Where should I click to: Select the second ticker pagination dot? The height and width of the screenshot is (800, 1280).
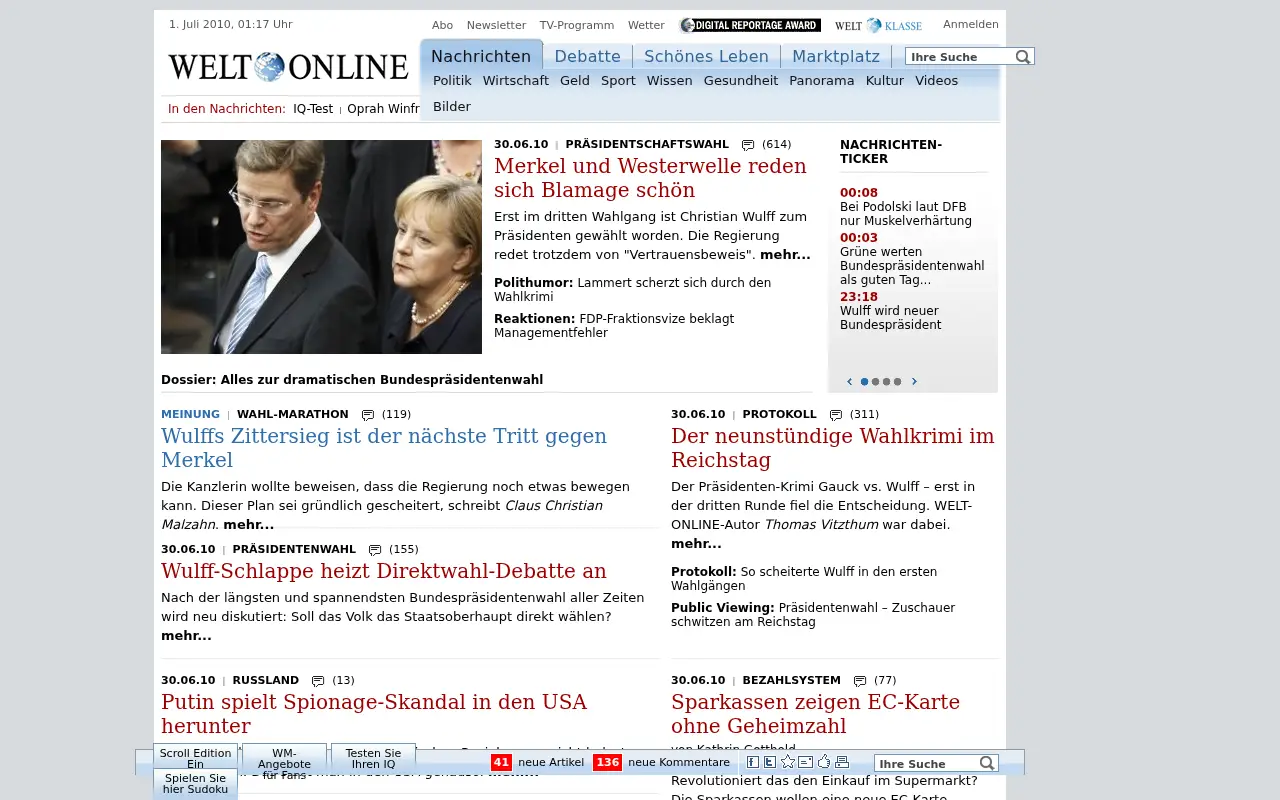point(875,382)
